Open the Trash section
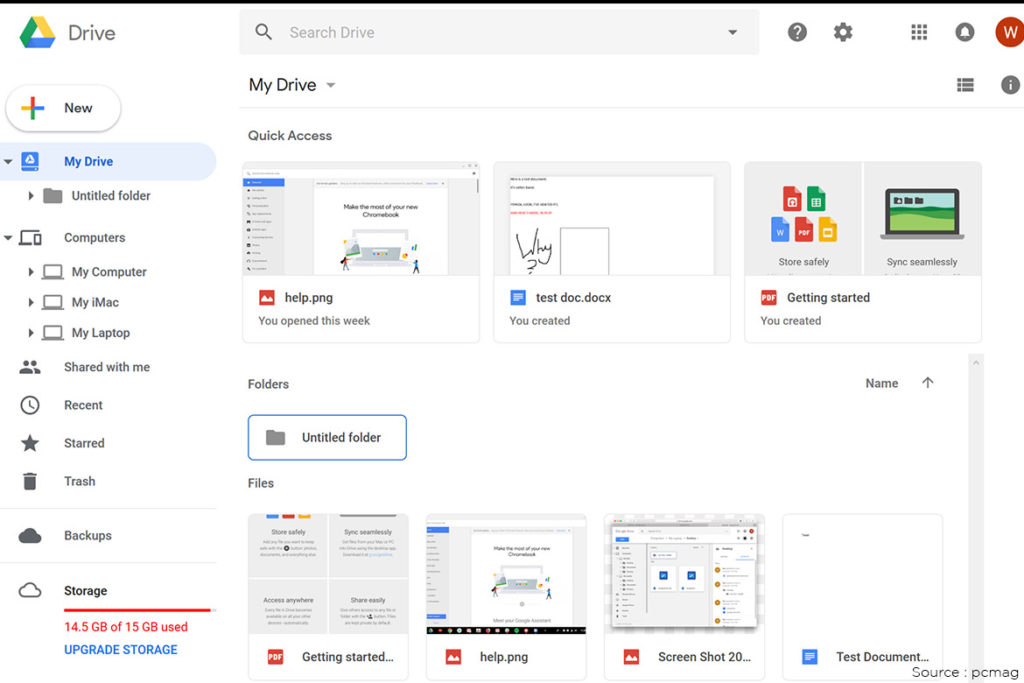Screen dimensions: 1024x683 click(x=80, y=481)
